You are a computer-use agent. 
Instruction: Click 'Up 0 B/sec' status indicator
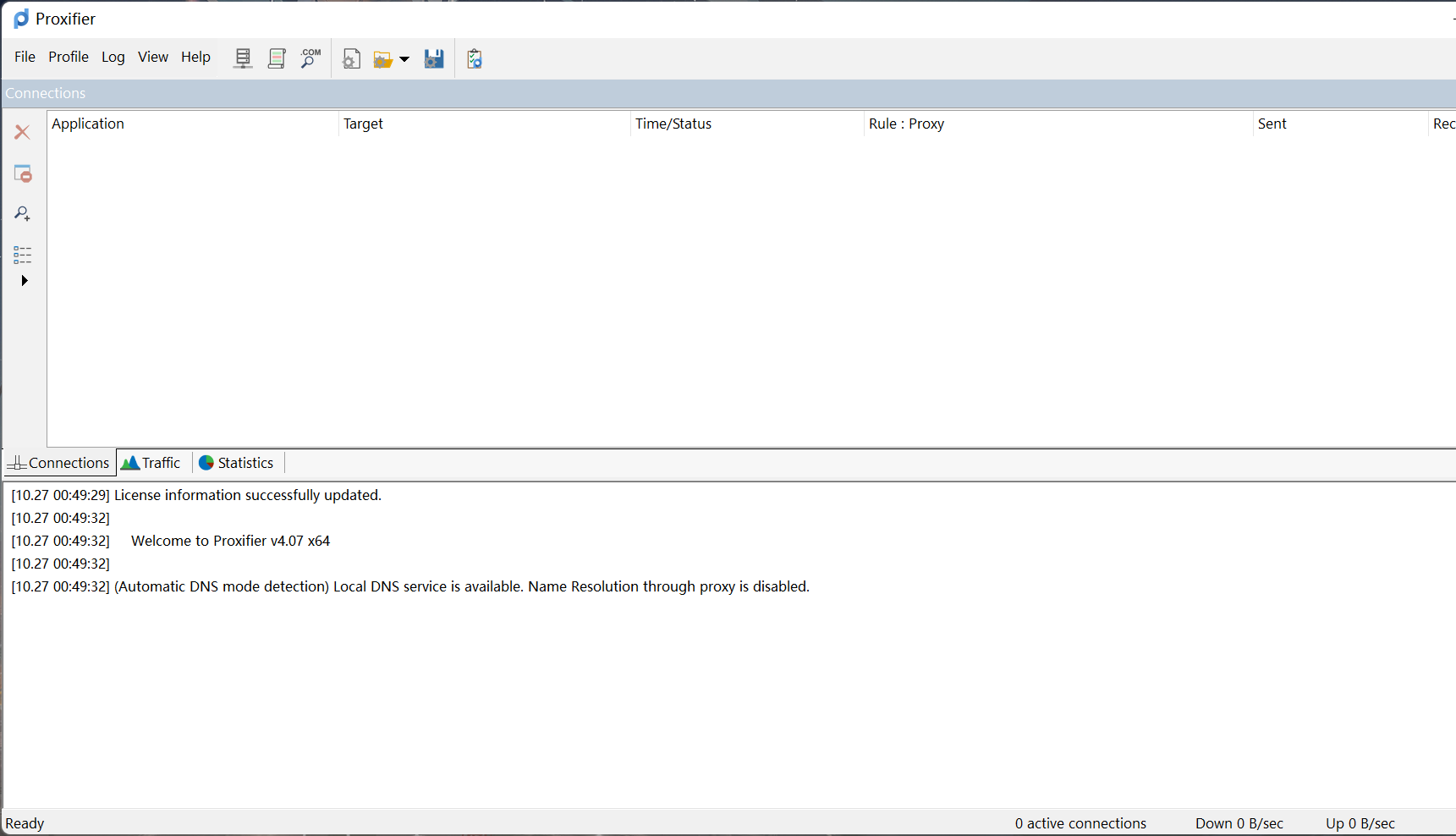tap(1360, 823)
